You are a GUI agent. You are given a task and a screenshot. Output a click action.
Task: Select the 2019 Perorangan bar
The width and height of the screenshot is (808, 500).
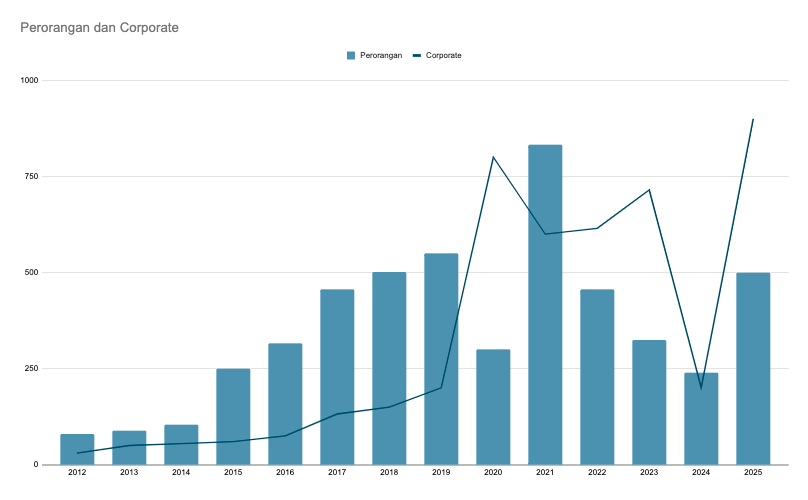(441, 358)
